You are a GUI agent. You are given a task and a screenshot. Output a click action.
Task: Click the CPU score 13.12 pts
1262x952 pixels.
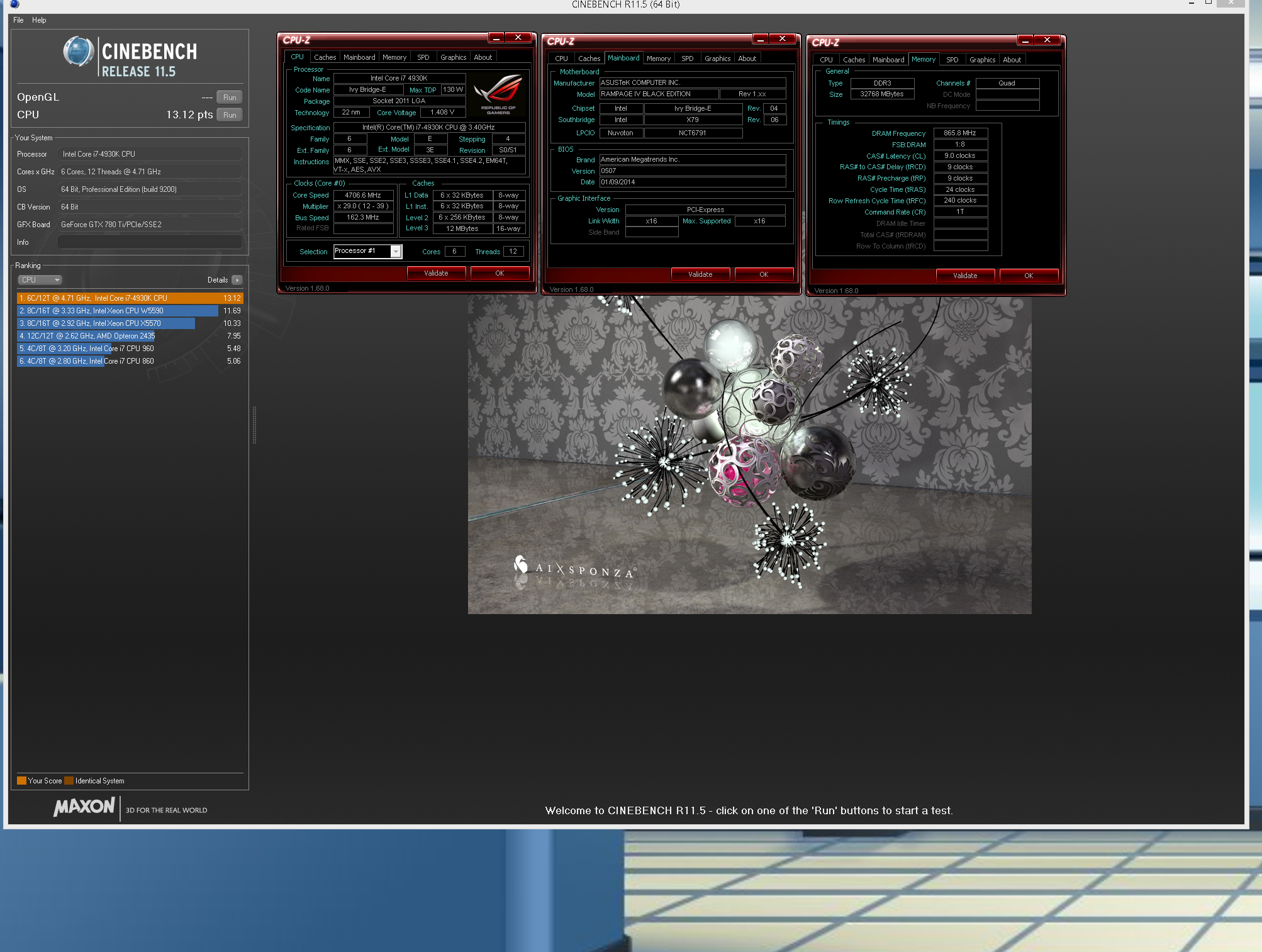[189, 115]
